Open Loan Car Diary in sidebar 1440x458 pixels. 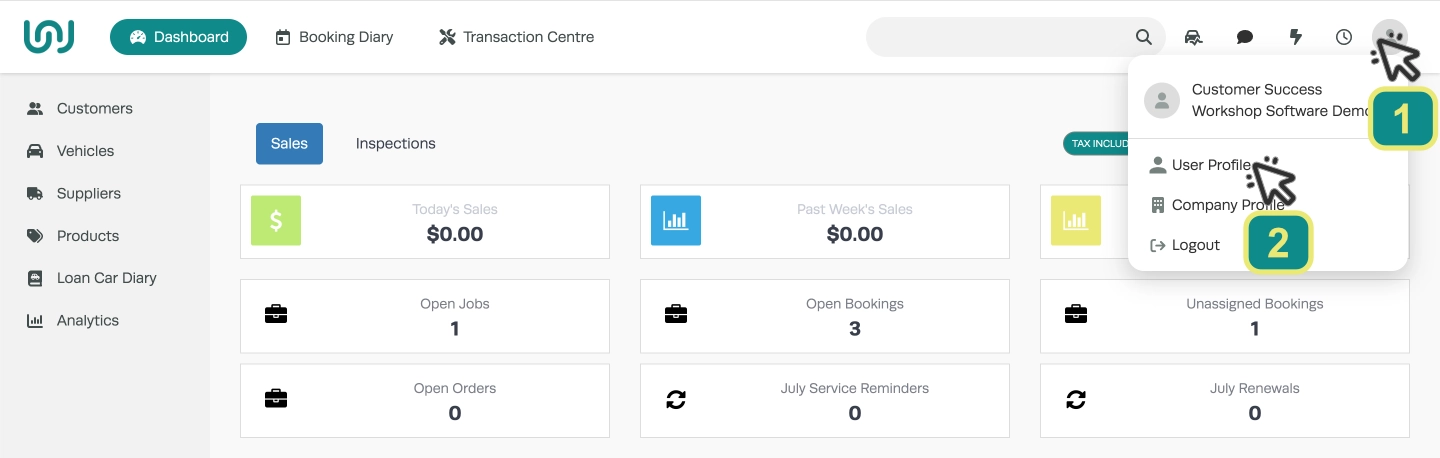pos(105,278)
